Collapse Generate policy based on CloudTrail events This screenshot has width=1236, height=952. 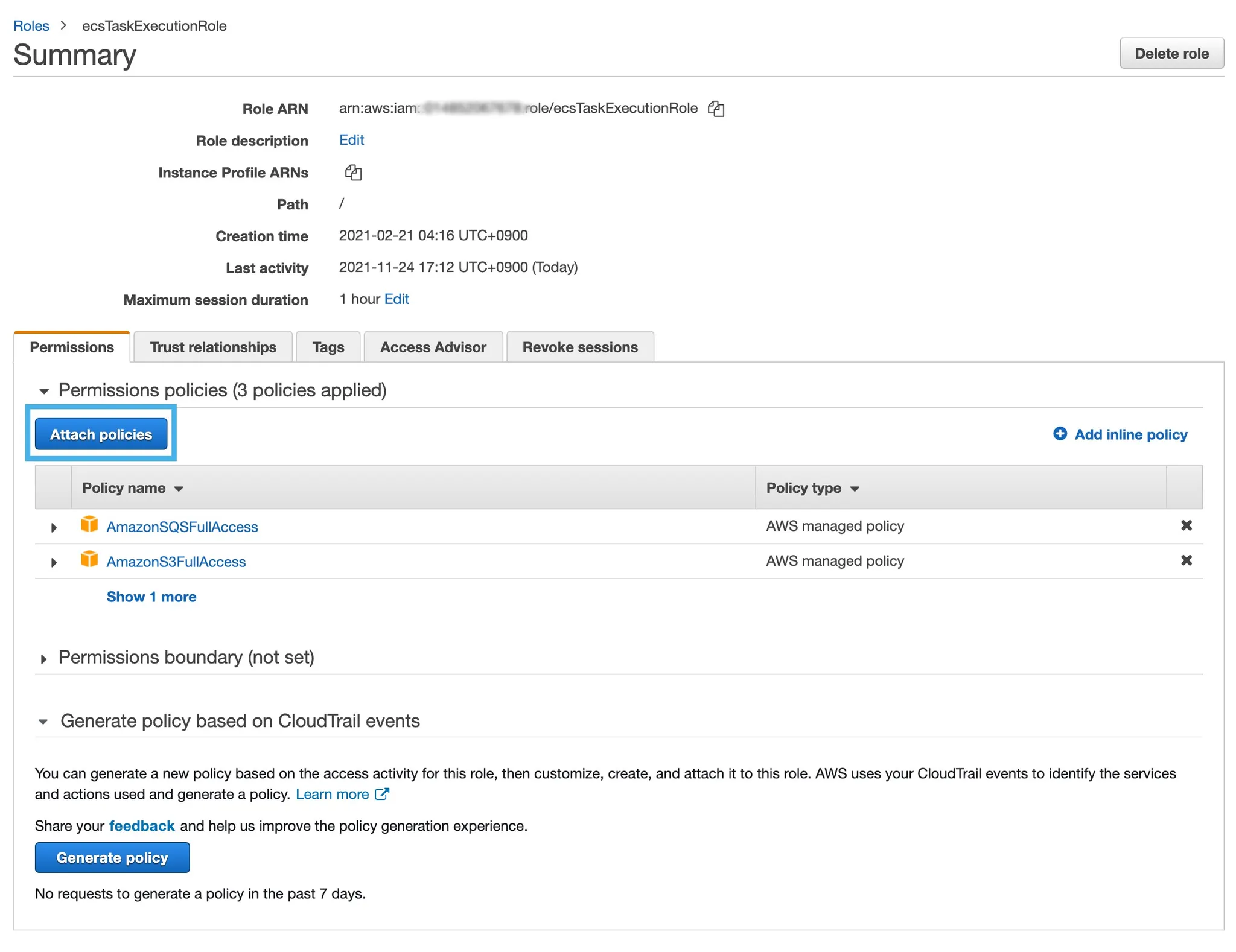(43, 722)
